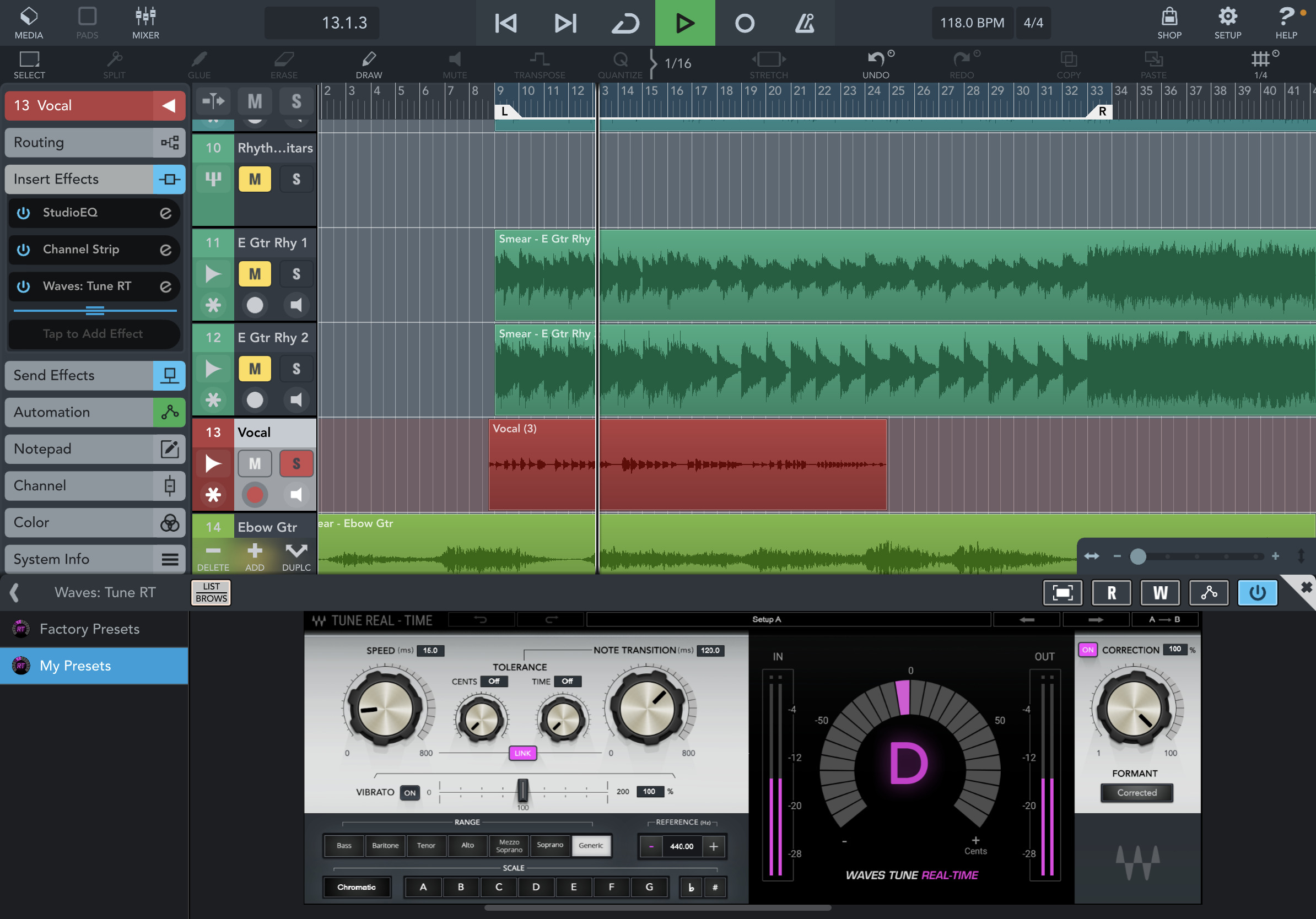Toggle the Tune Real-Time LINK button

coord(522,753)
